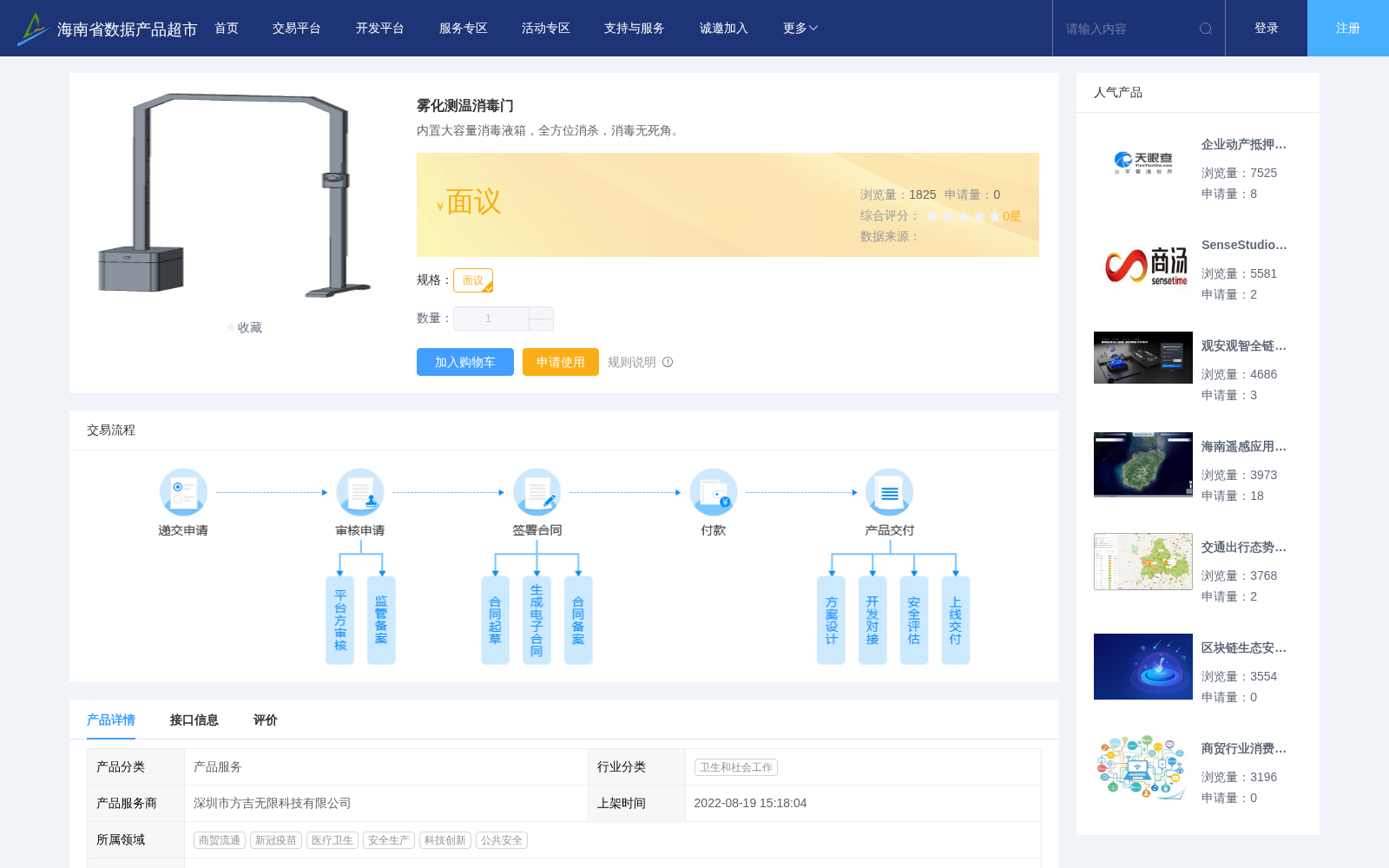The width and height of the screenshot is (1389, 868).
Task: Click the 申请使用 button
Action: [561, 362]
